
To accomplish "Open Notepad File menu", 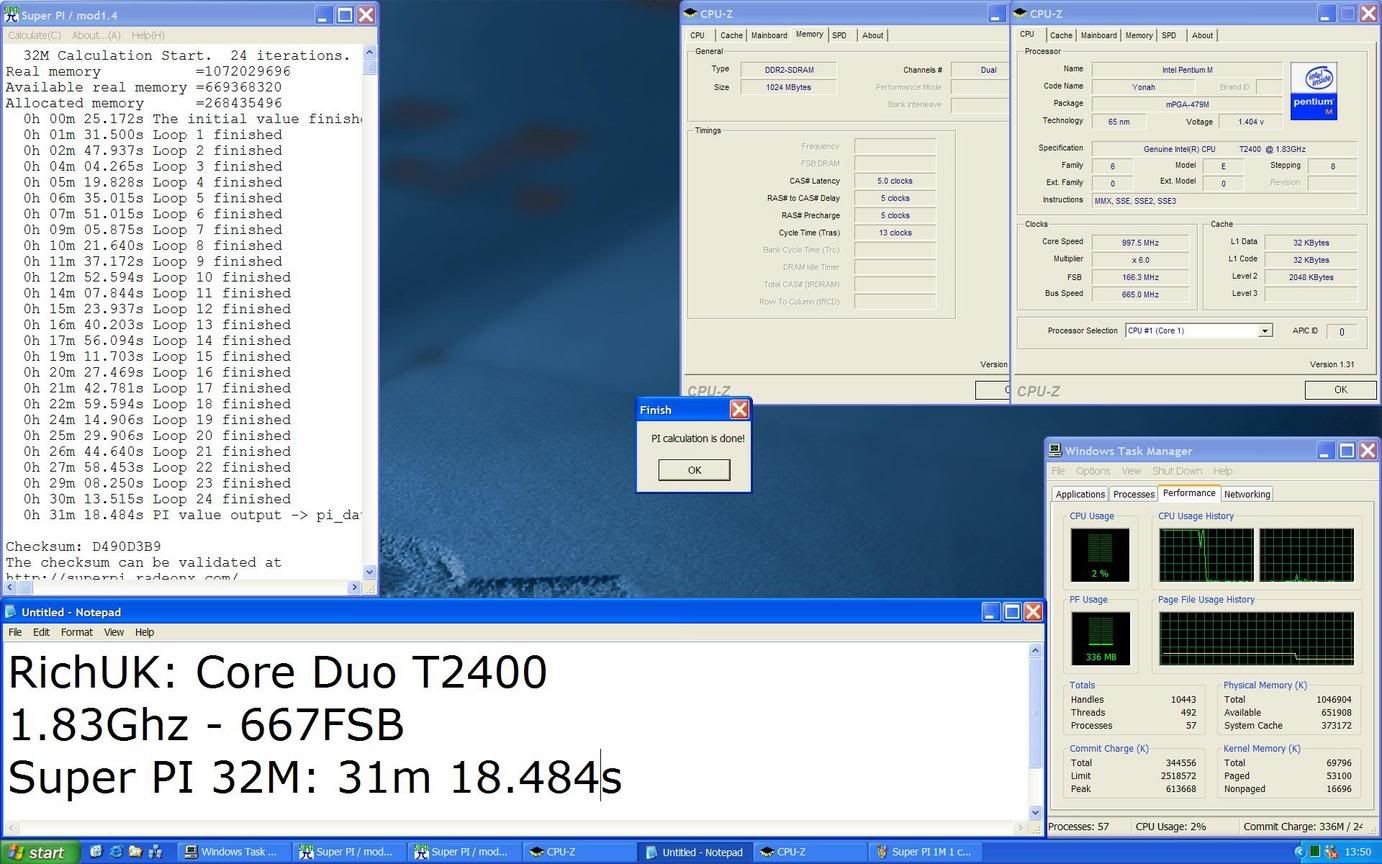I will (x=15, y=632).
